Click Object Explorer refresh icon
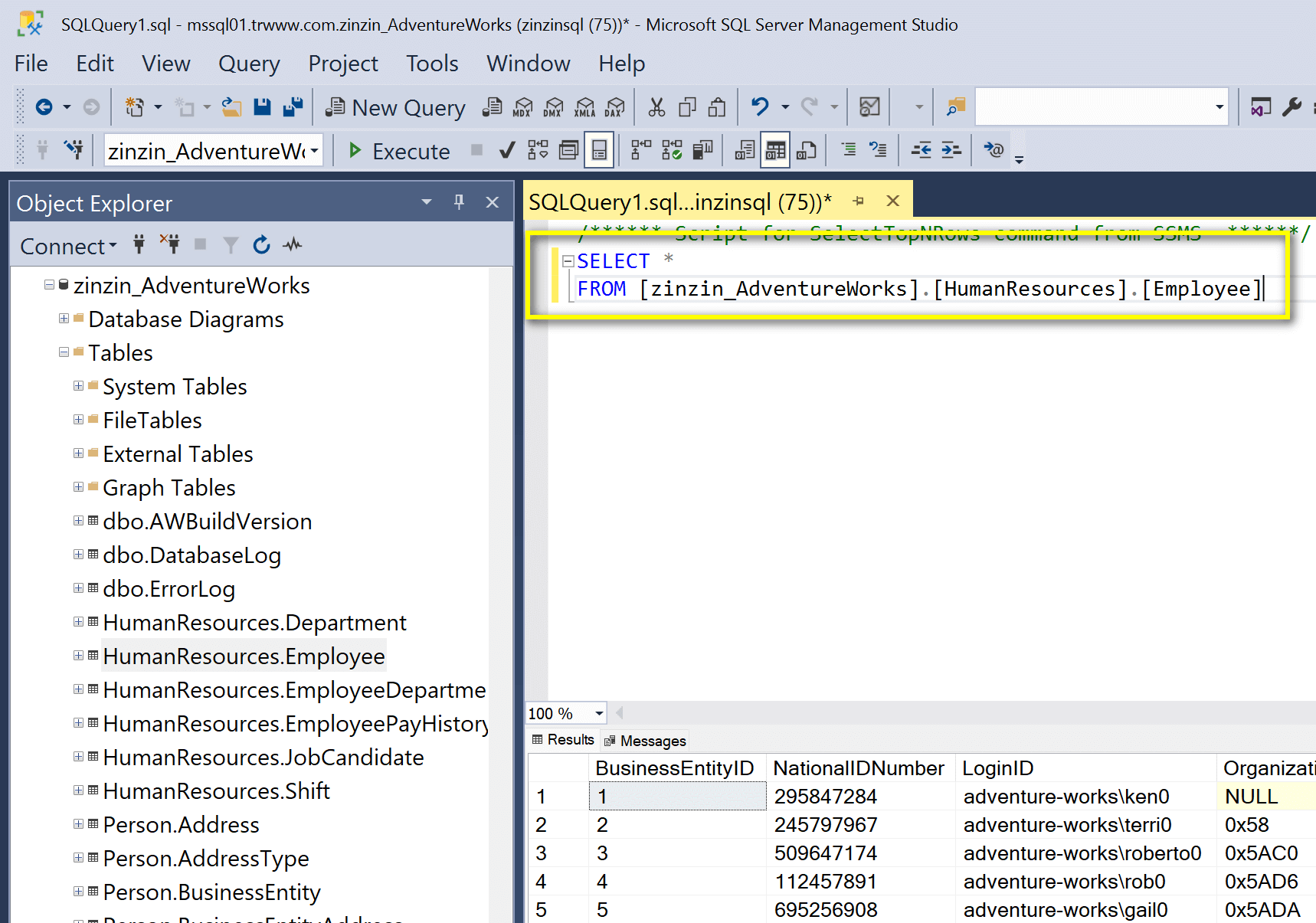The height and width of the screenshot is (923, 1316). click(x=262, y=245)
